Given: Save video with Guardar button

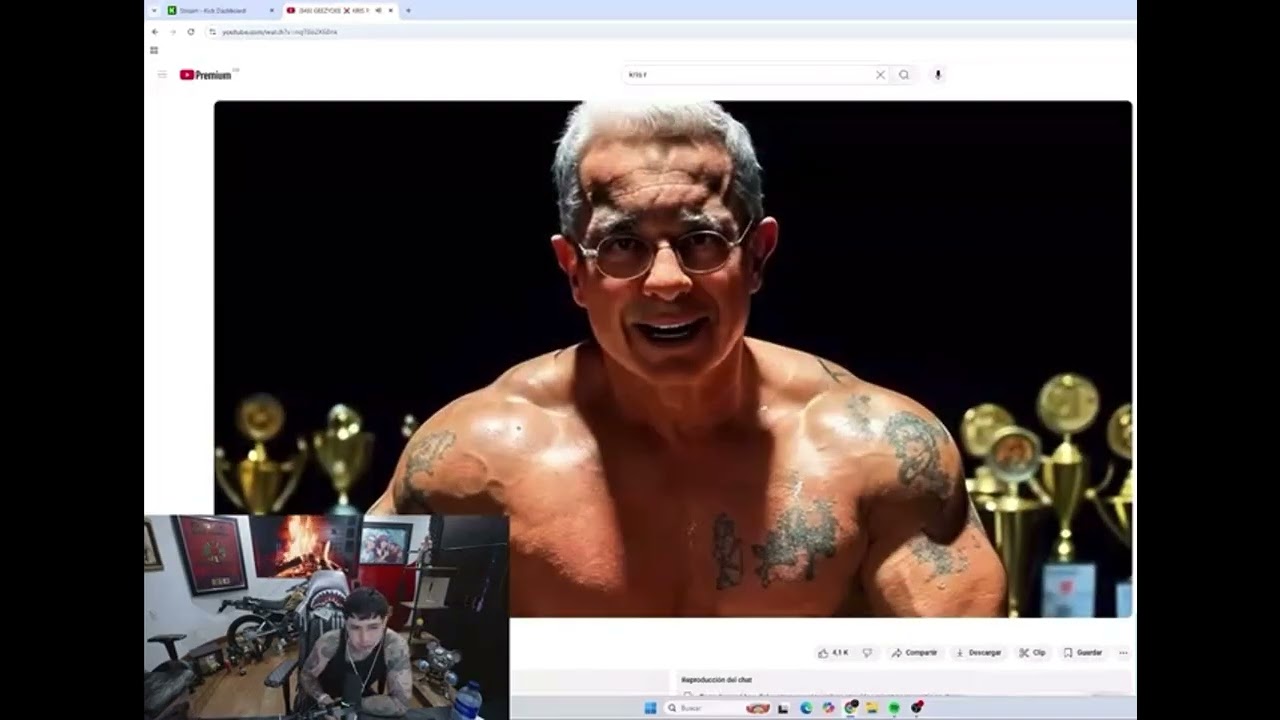Looking at the screenshot, I should point(1083,653).
